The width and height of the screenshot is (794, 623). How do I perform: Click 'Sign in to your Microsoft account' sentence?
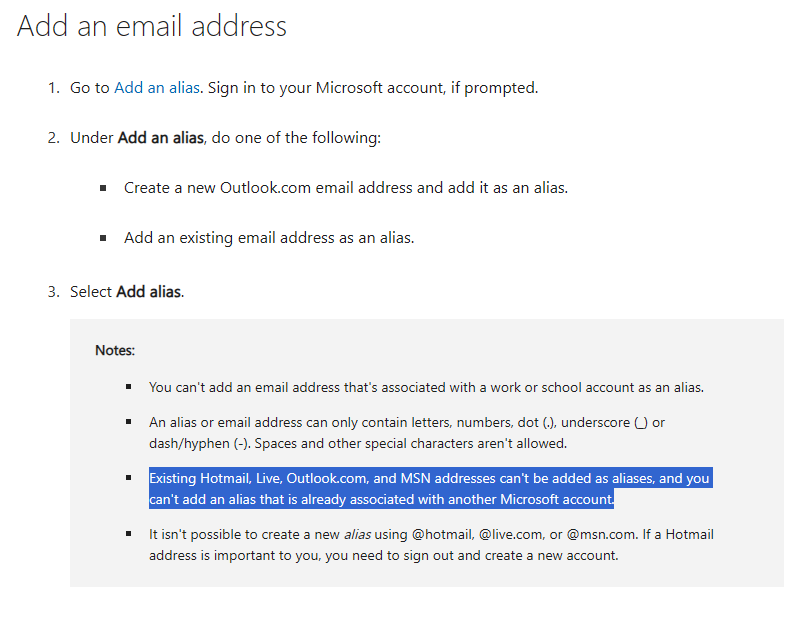click(373, 88)
